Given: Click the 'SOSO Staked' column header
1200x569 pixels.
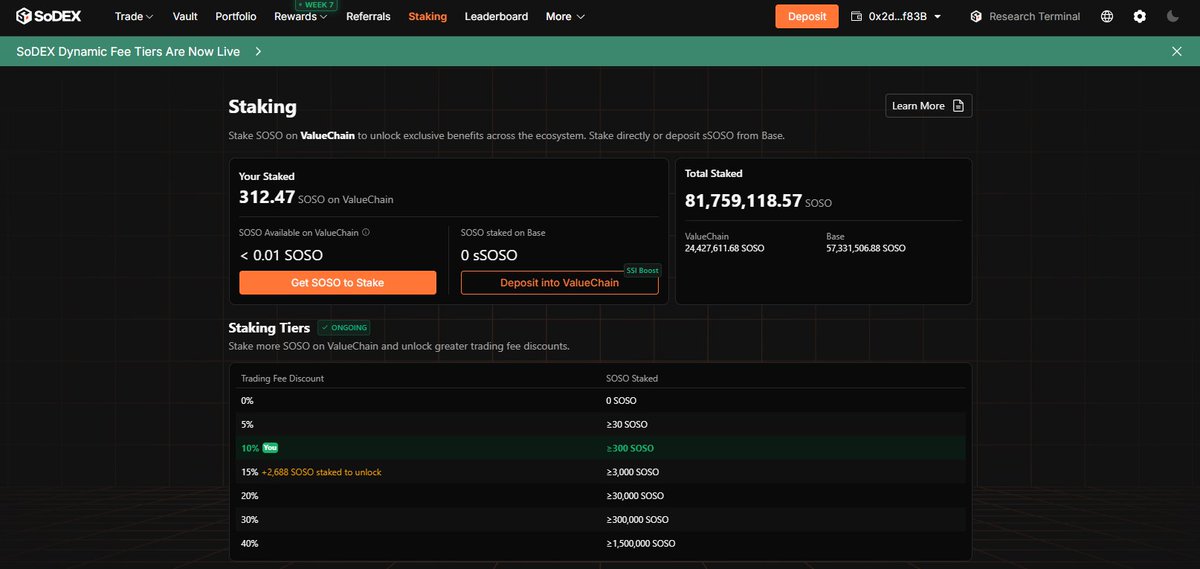Looking at the screenshot, I should click(x=632, y=379).
